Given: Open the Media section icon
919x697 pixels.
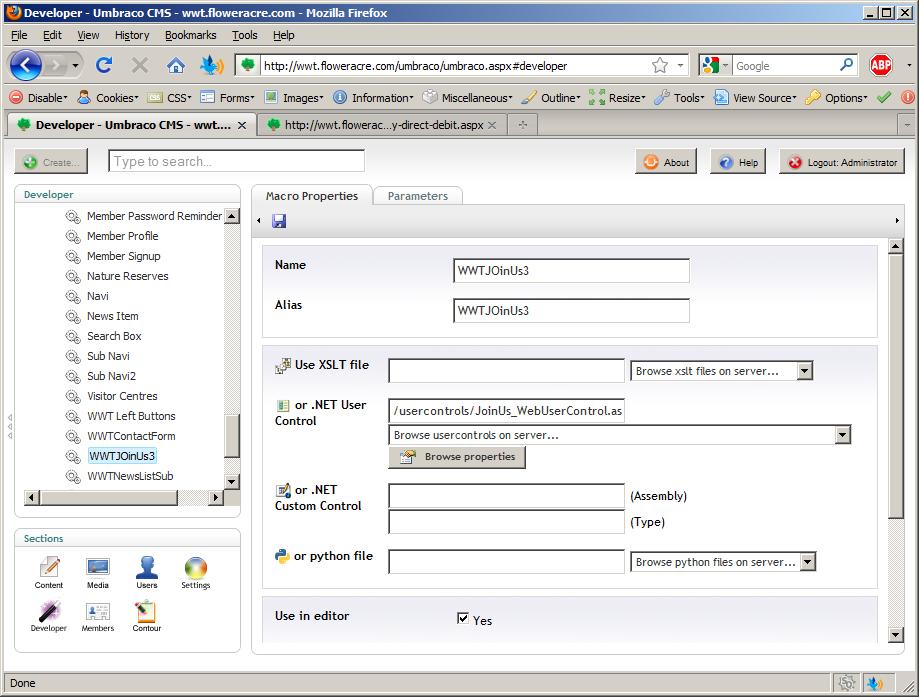Looking at the screenshot, I should [x=97, y=572].
